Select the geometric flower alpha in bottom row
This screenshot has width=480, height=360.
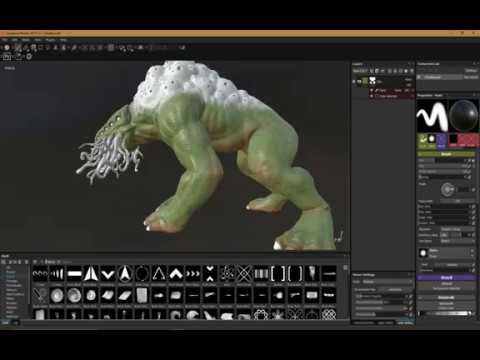(x=261, y=314)
